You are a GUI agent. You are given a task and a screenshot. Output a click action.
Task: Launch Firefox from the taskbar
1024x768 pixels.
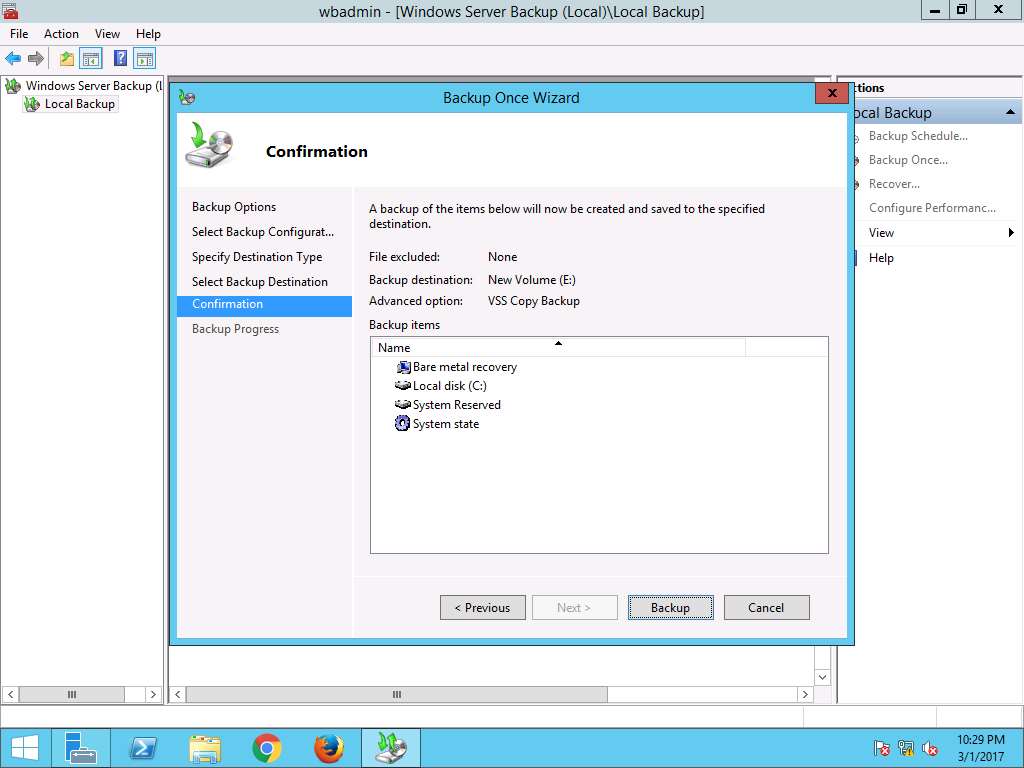pos(328,748)
